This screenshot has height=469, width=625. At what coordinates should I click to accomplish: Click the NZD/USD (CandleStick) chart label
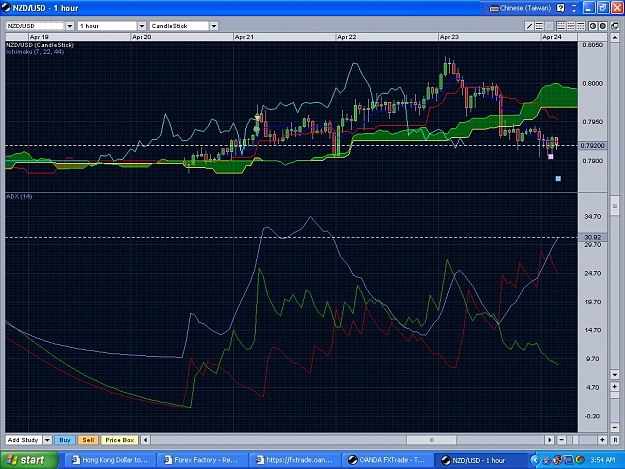(40, 45)
